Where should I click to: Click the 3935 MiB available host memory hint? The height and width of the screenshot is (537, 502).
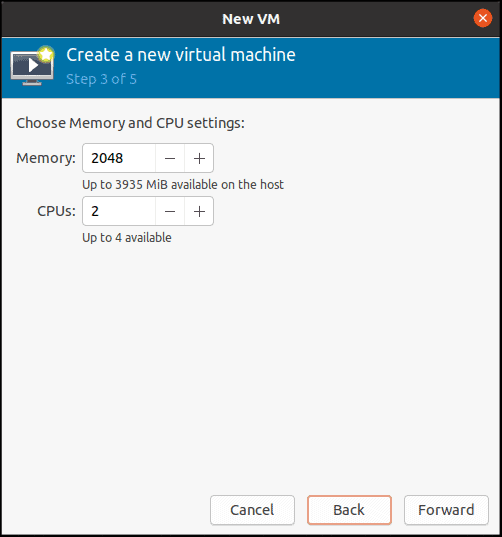[183, 185]
